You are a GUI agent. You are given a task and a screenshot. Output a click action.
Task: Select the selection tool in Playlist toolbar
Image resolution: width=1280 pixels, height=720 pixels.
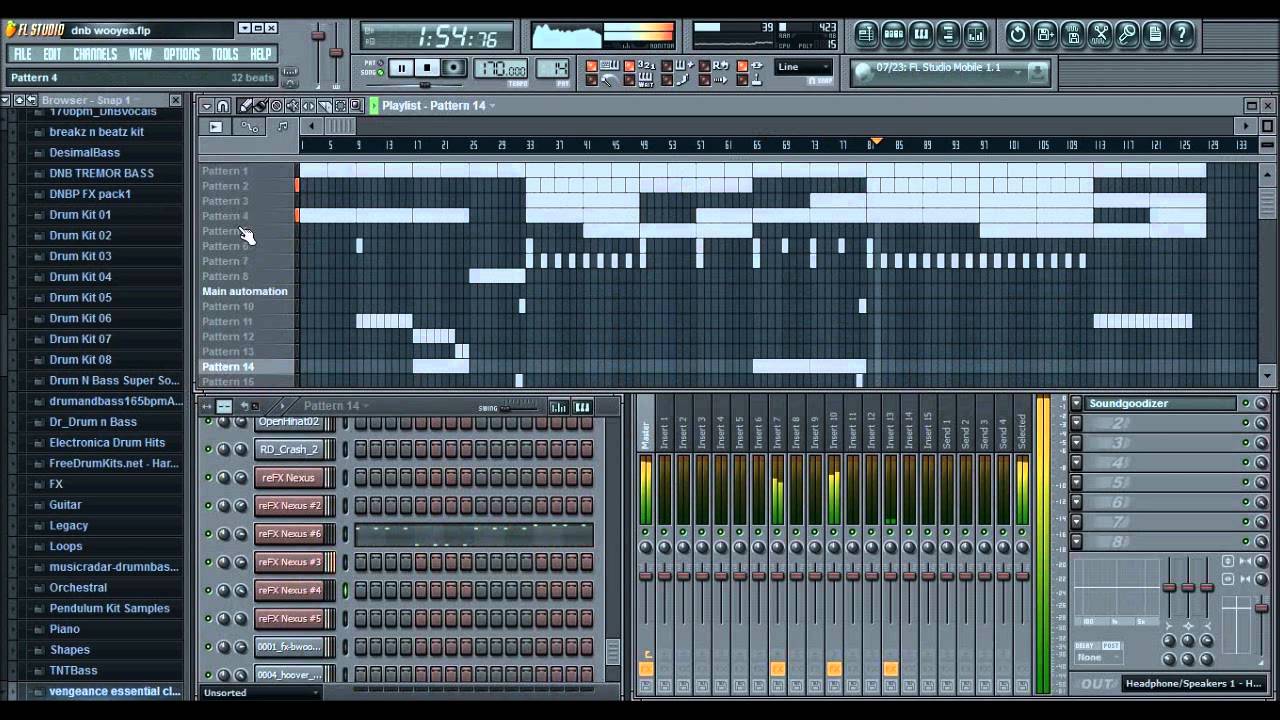(340, 105)
